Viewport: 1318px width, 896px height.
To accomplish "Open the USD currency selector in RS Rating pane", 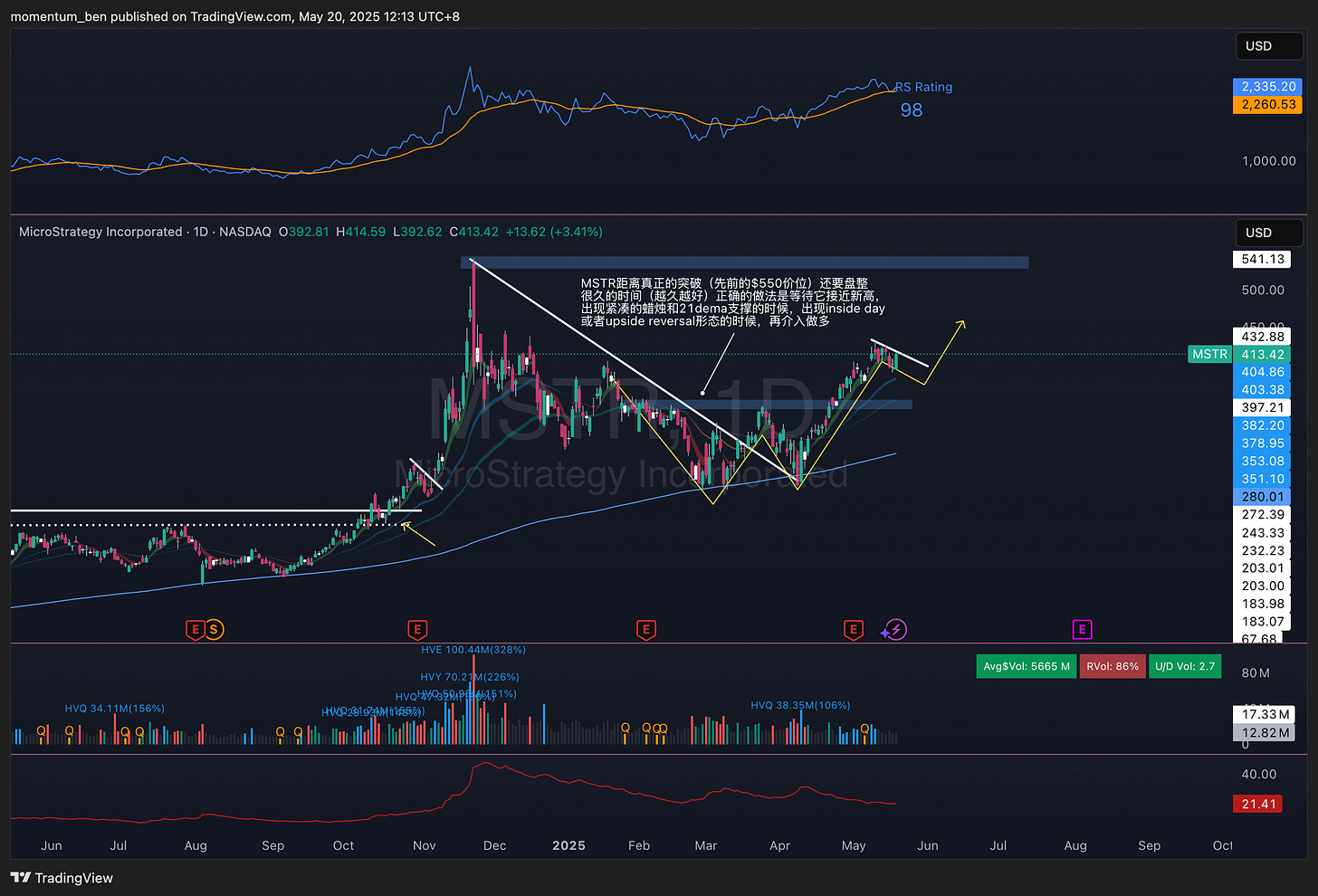I will (1269, 46).
